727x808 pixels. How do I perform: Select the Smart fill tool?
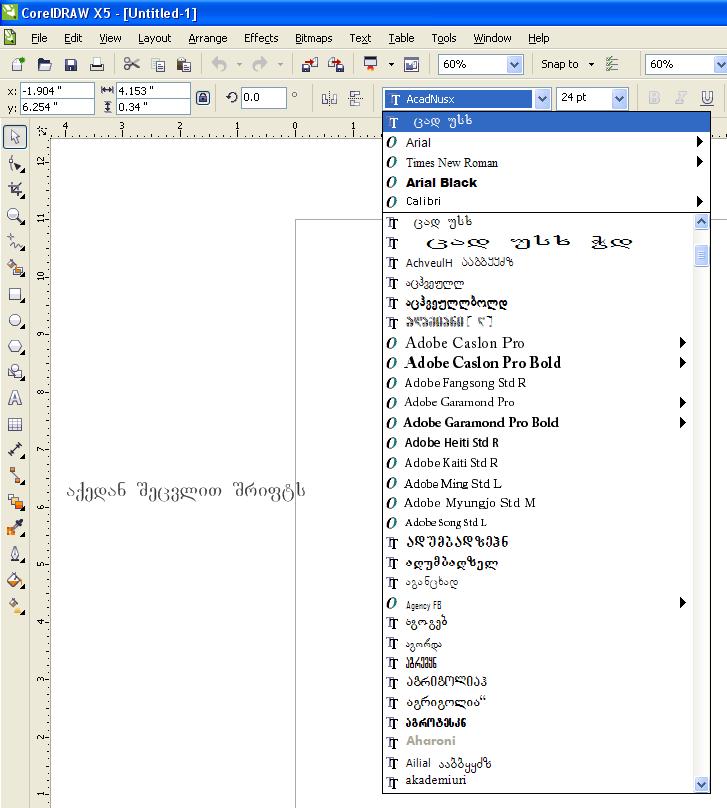[15, 268]
